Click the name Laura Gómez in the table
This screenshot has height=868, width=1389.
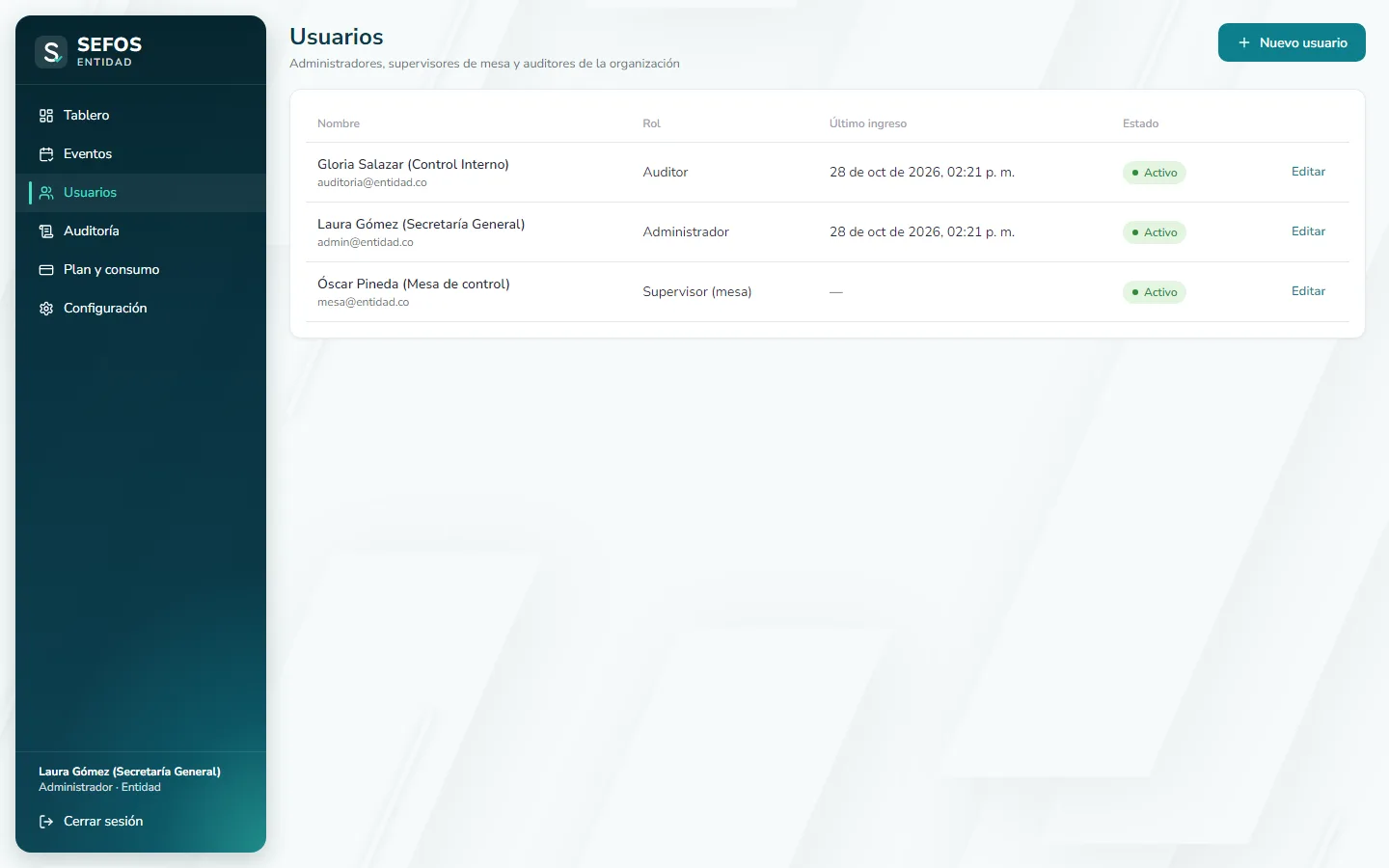(x=422, y=225)
